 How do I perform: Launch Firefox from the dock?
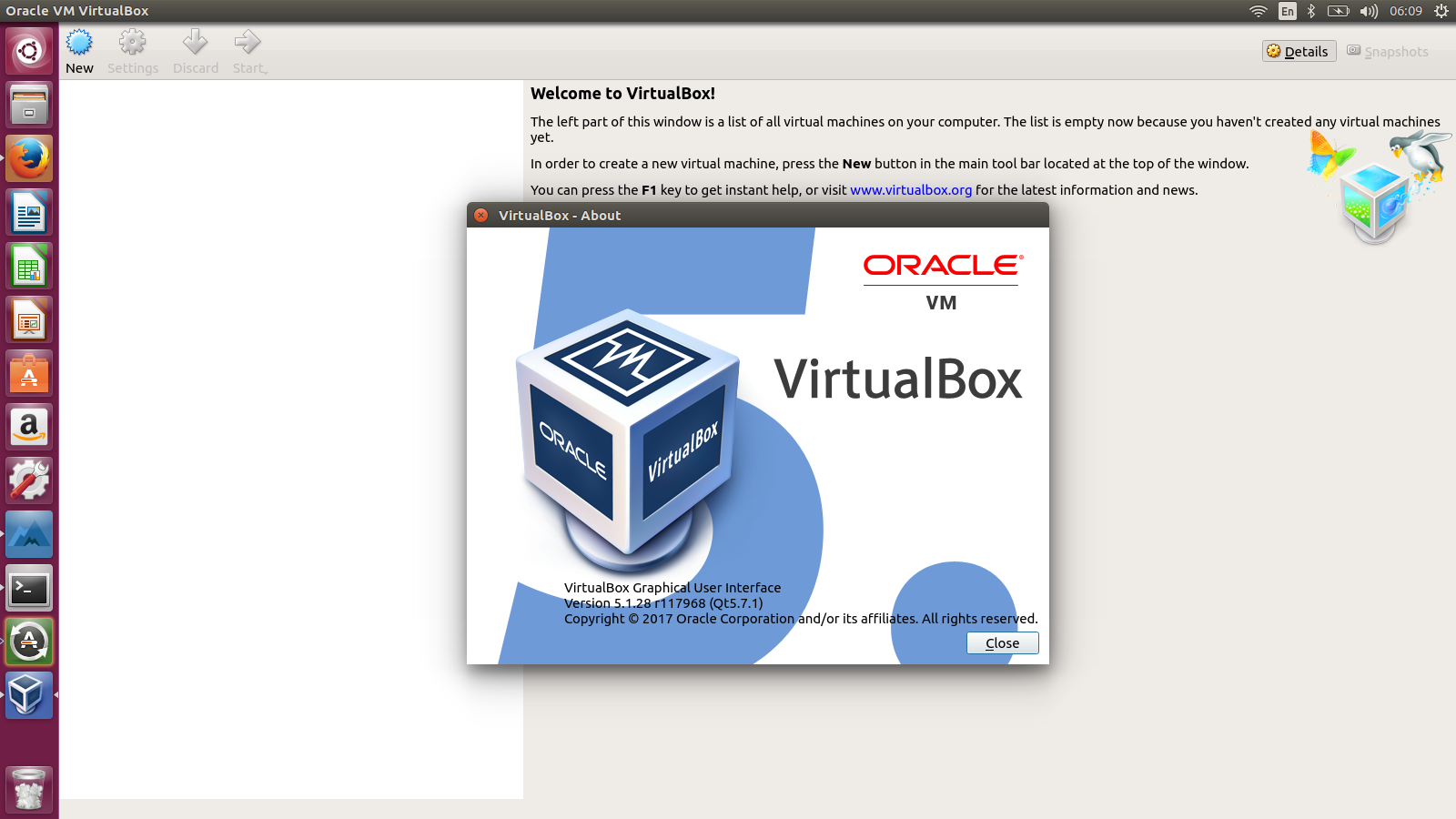point(29,158)
